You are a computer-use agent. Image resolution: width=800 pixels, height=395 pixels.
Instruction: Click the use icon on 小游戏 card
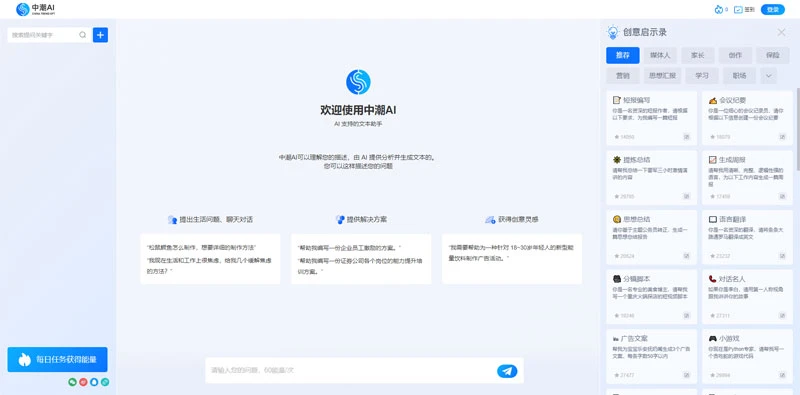(783, 375)
